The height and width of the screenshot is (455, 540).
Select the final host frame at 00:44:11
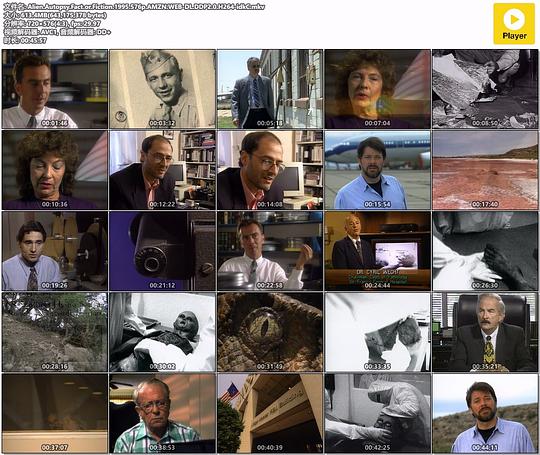[485, 413]
